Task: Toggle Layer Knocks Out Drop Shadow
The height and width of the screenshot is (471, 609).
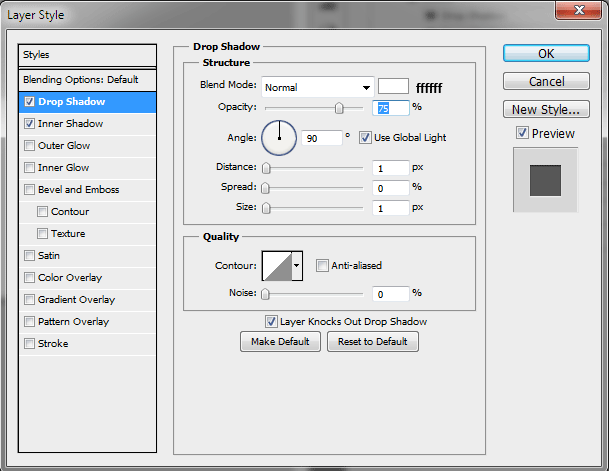Action: pos(271,321)
